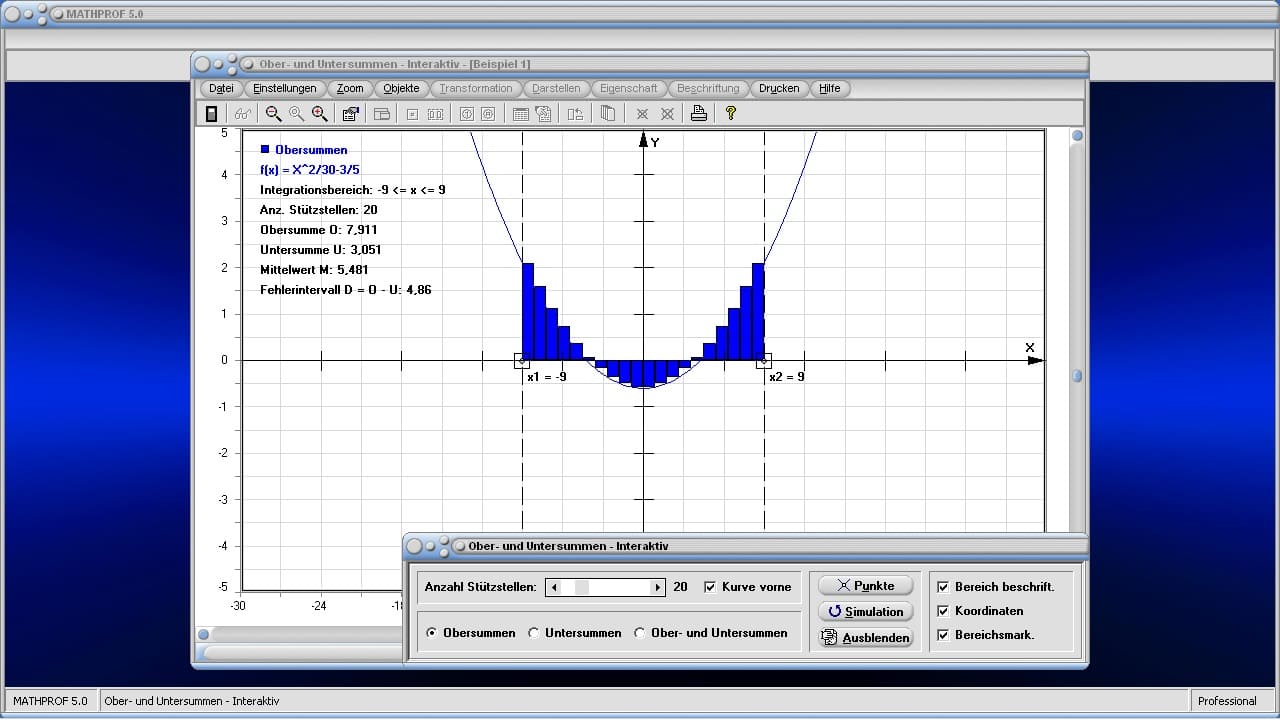This screenshot has height=720, width=1280.
Task: Select the Ober- und Untersummen radio button
Action: pyautogui.click(x=640, y=633)
